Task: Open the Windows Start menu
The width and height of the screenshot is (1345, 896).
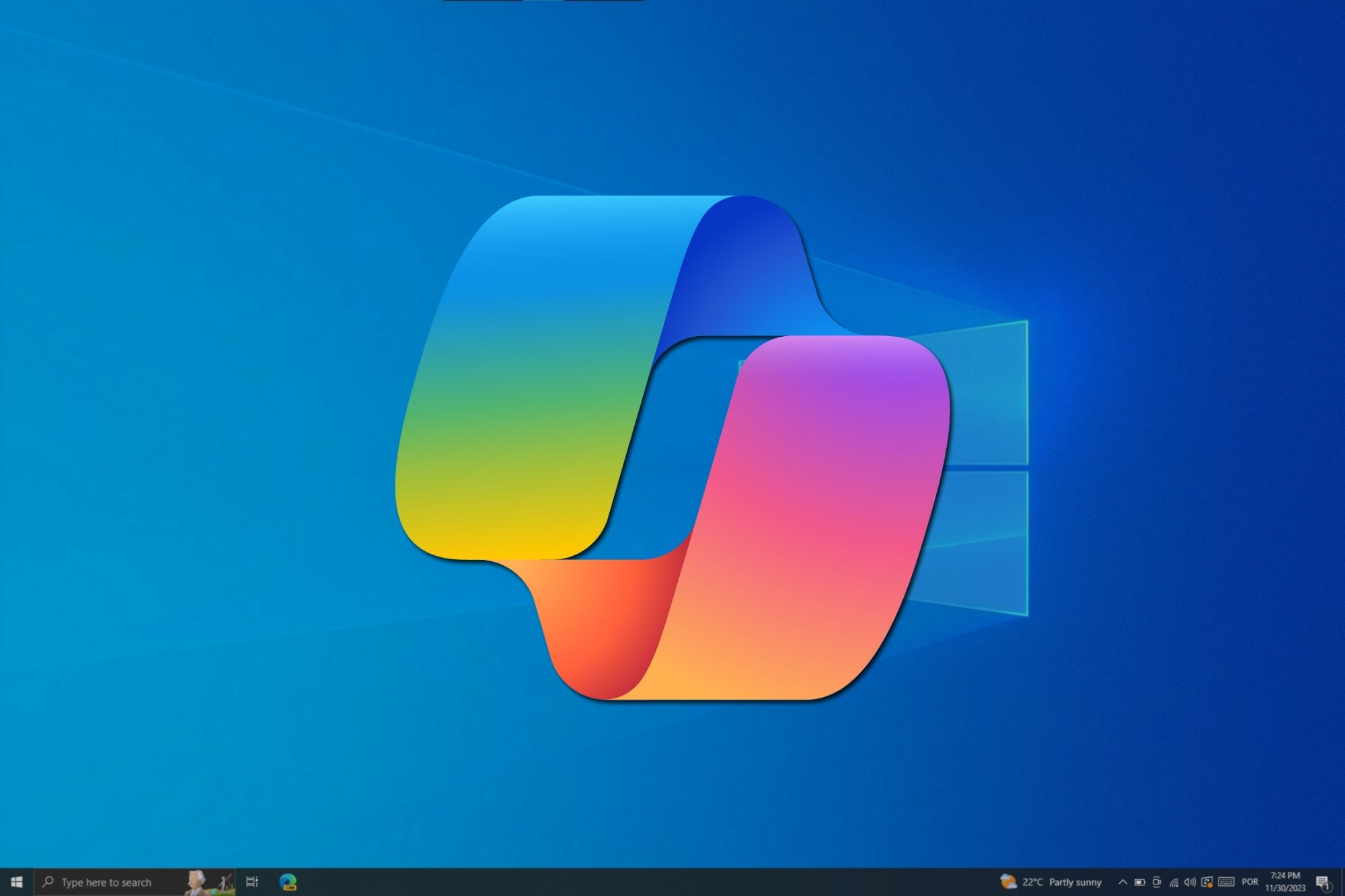Action: [x=17, y=882]
